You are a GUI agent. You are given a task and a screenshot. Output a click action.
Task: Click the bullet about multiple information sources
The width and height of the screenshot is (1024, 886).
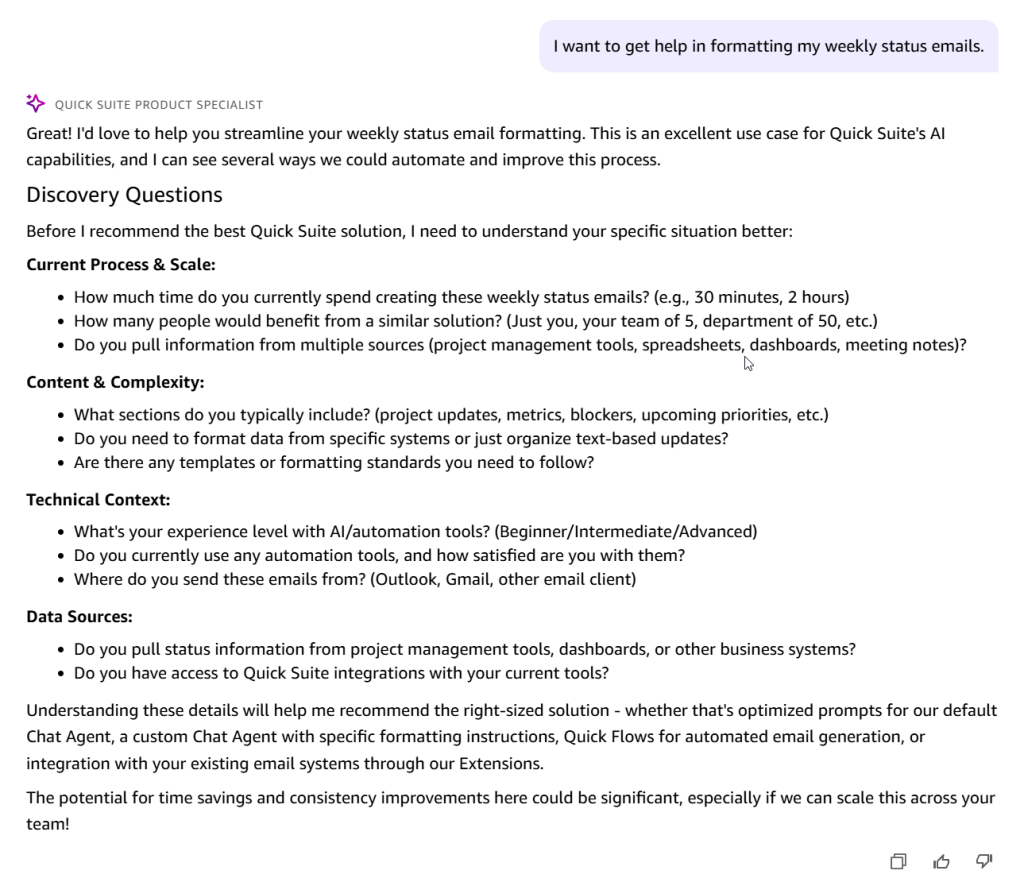520,344
